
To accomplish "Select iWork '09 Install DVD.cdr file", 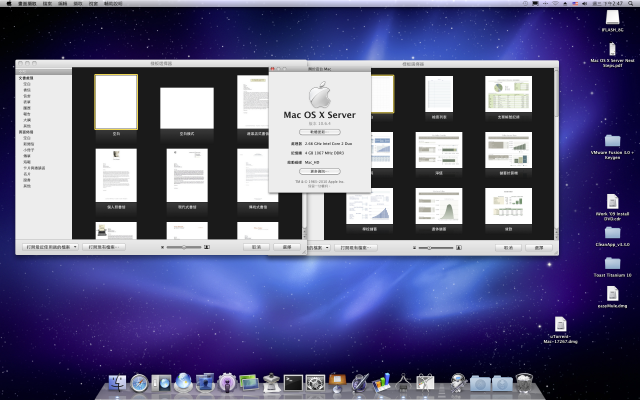I will pos(612,202).
